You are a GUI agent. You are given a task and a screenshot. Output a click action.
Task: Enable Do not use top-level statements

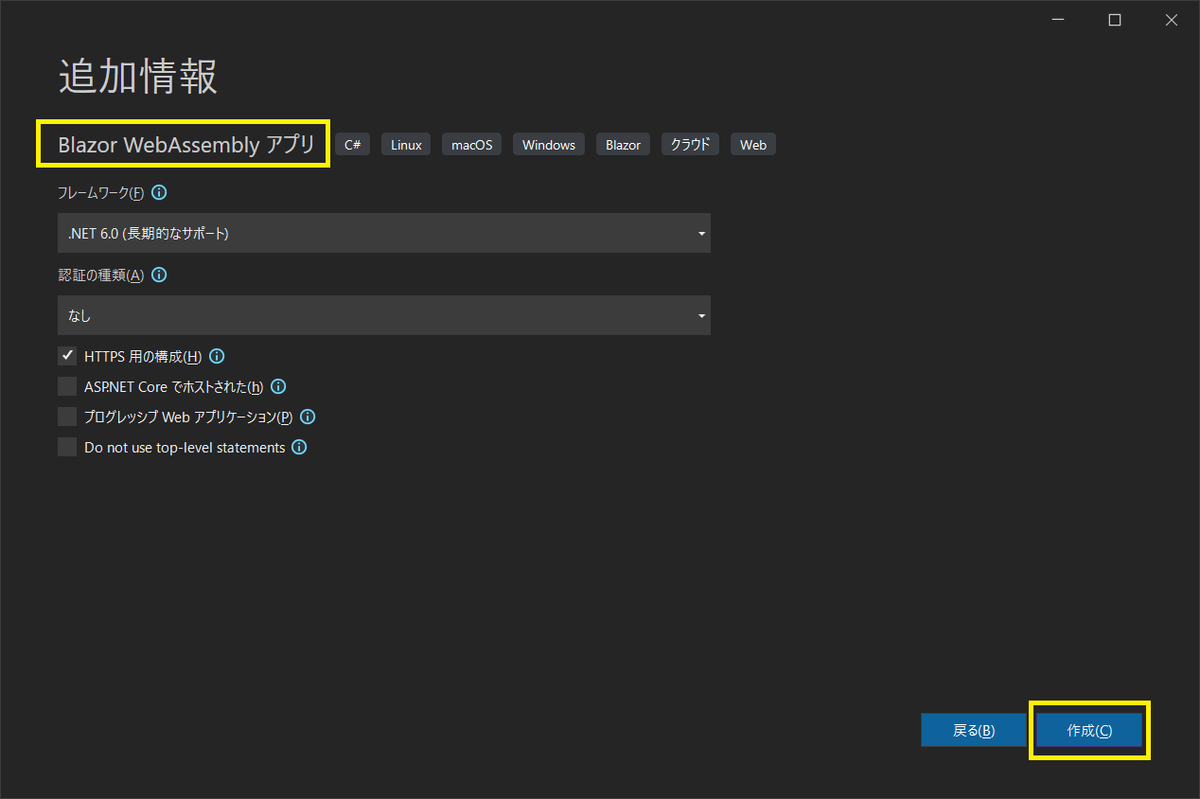67,447
